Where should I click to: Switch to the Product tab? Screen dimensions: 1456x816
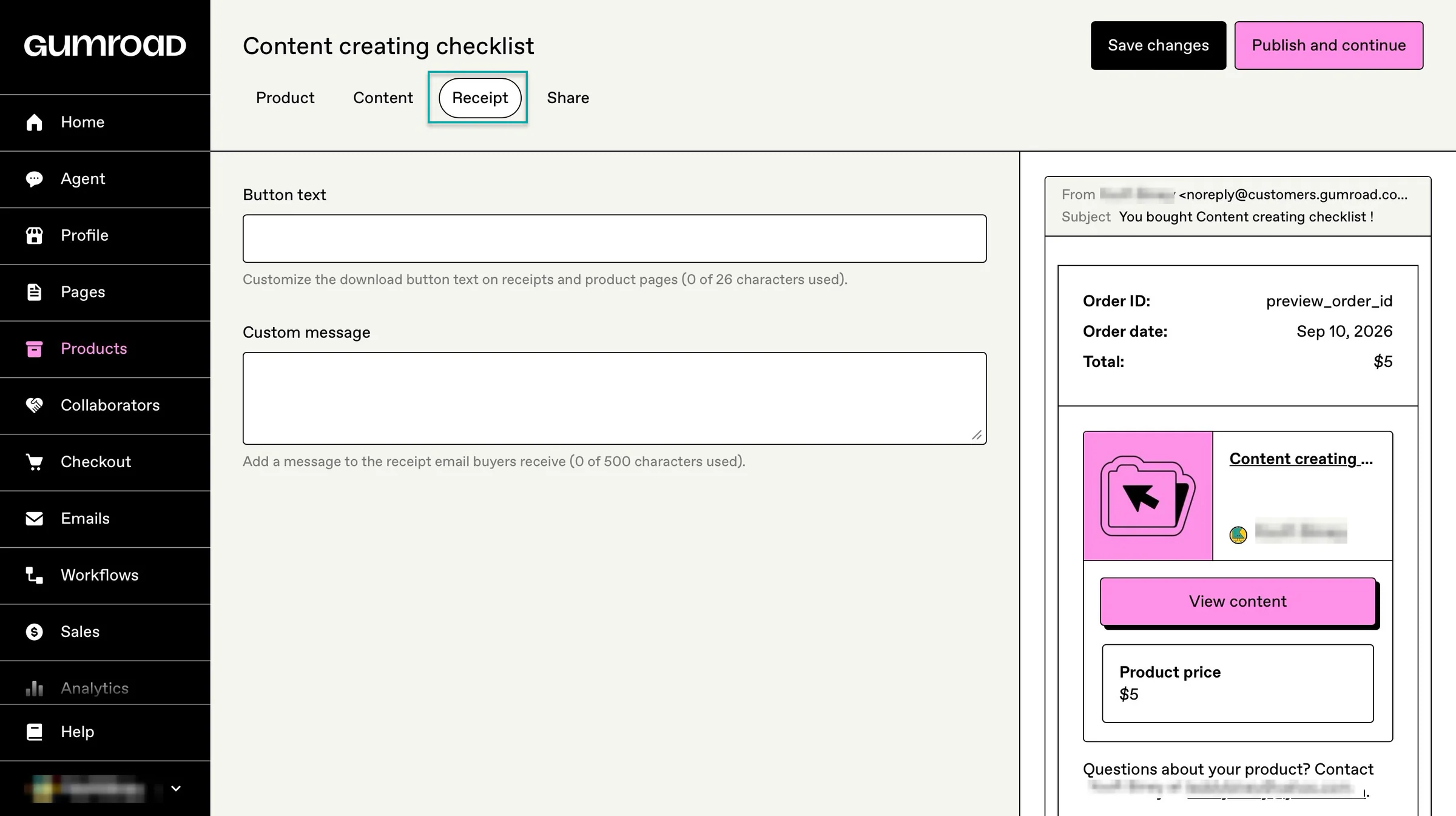coord(285,98)
